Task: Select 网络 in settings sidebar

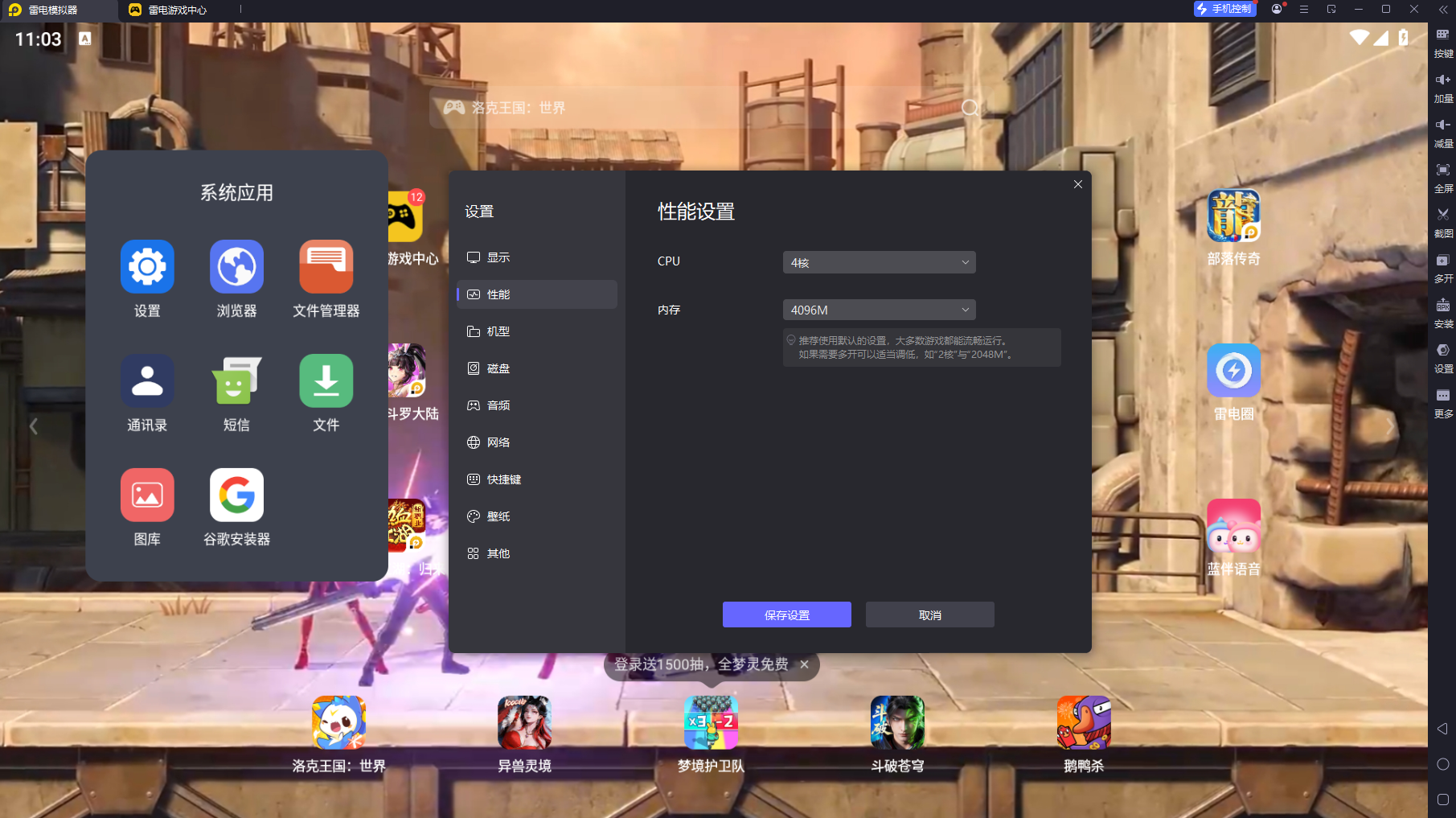Action: point(537,442)
